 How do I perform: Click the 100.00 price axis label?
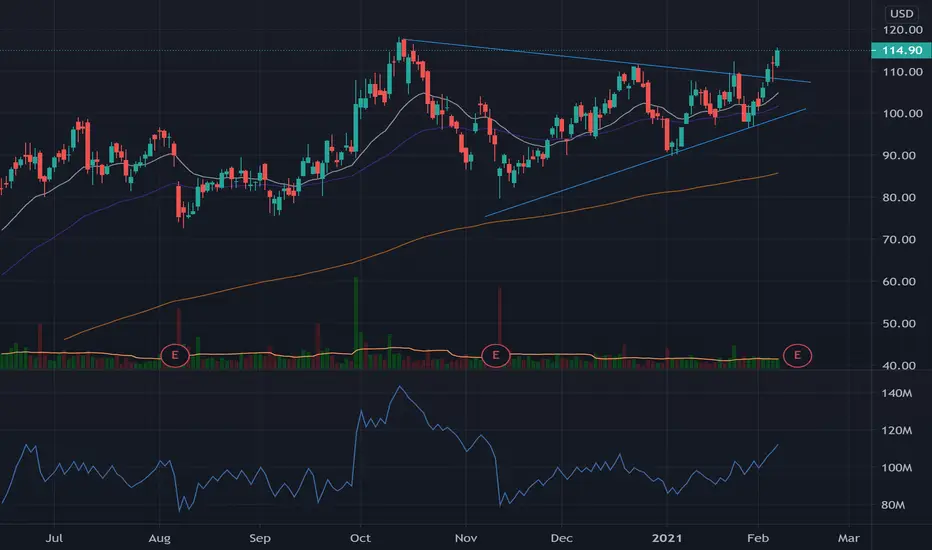click(902, 114)
